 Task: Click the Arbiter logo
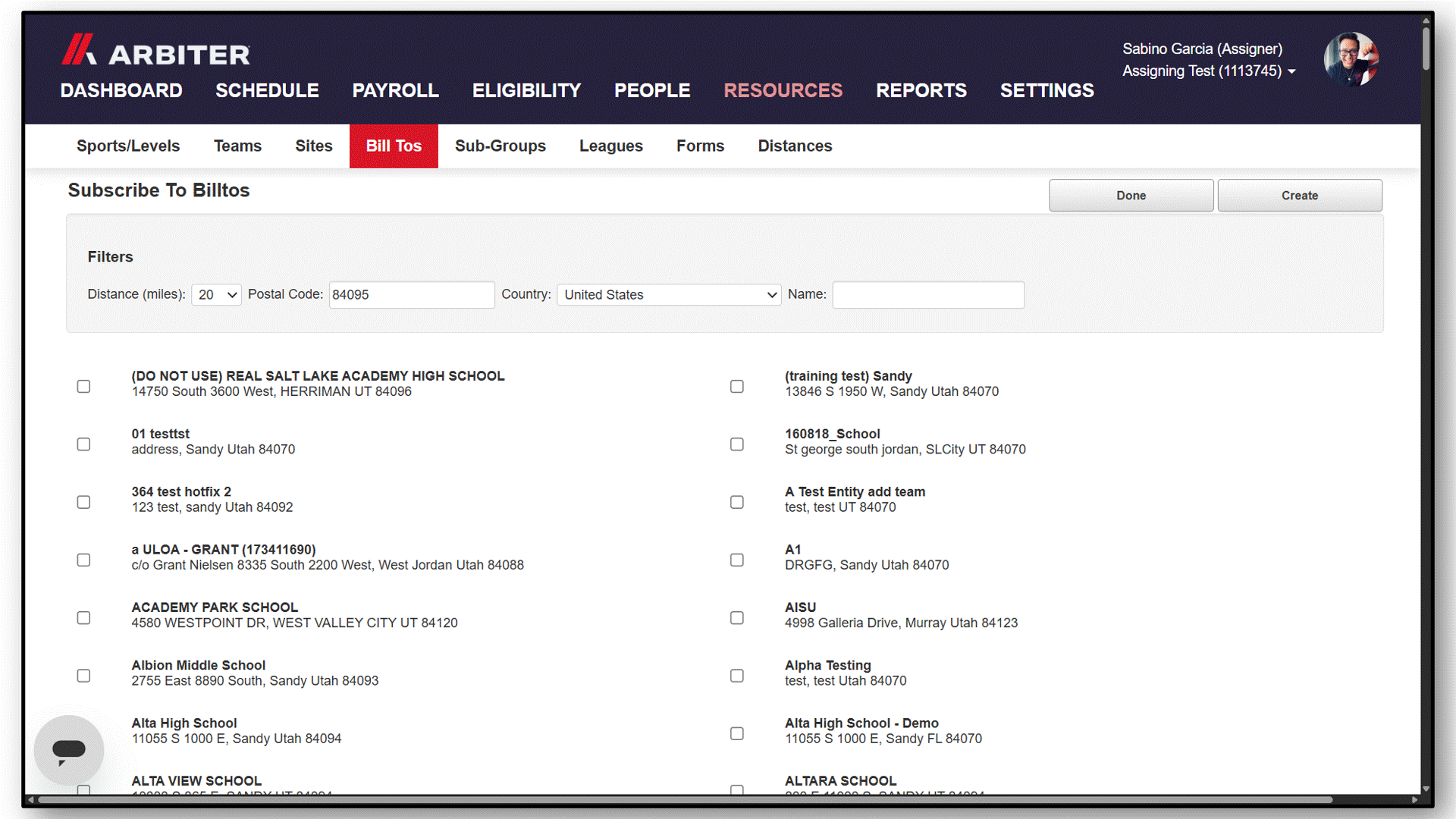pyautogui.click(x=155, y=50)
